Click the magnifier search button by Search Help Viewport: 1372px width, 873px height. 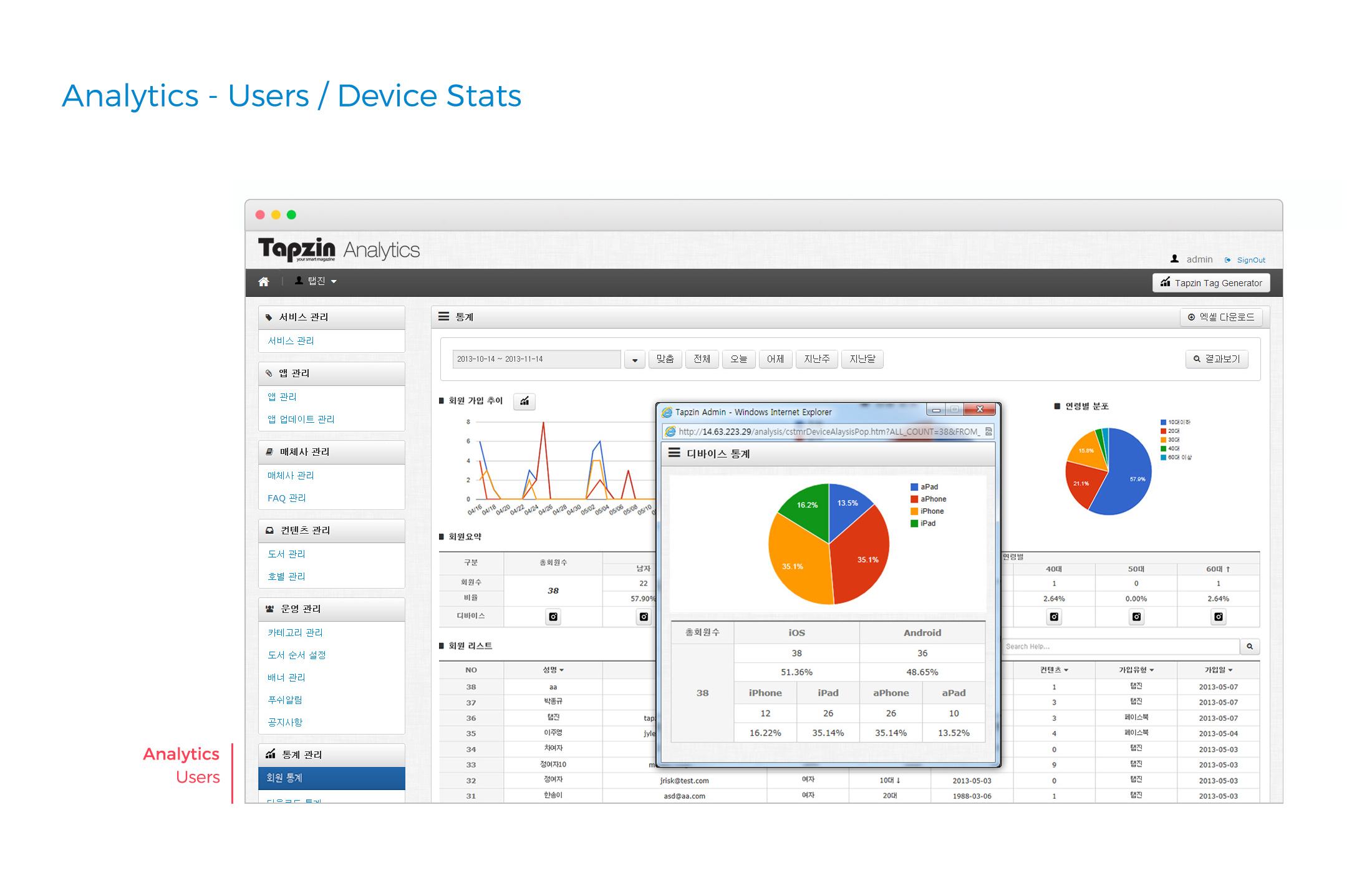tap(1250, 647)
